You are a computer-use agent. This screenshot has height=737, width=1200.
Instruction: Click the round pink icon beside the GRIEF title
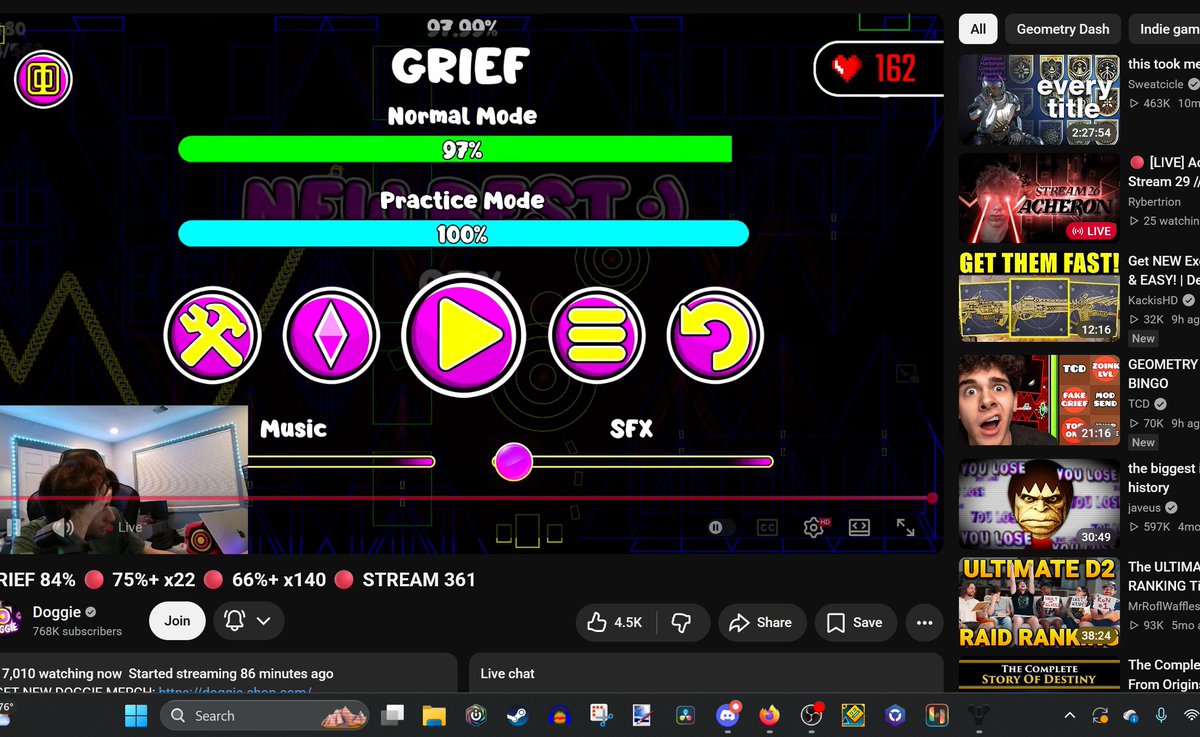[43, 79]
